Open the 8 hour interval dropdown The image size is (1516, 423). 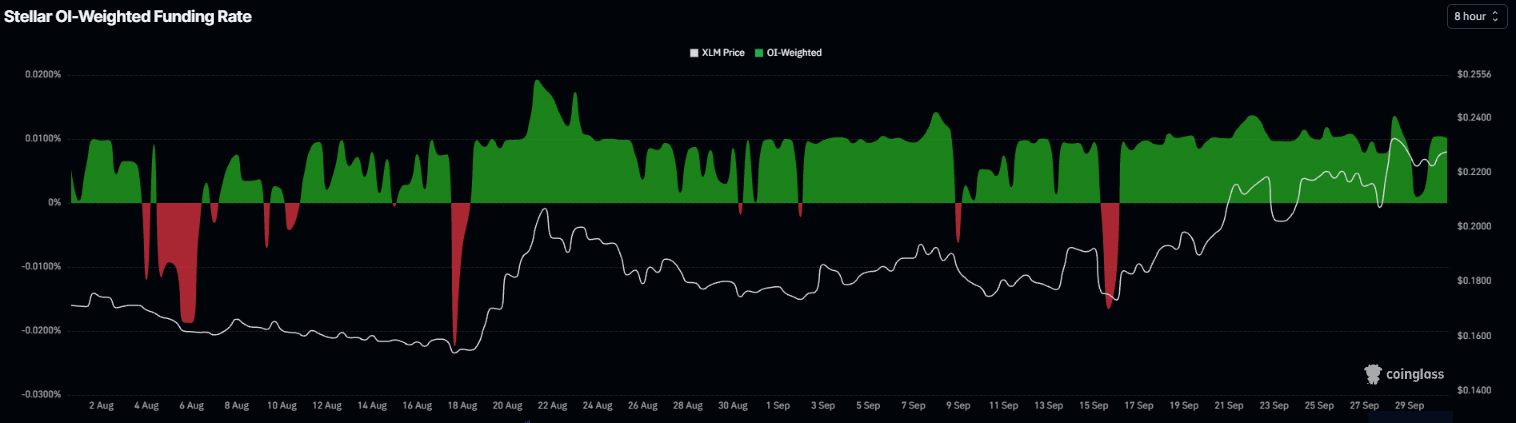[1477, 17]
